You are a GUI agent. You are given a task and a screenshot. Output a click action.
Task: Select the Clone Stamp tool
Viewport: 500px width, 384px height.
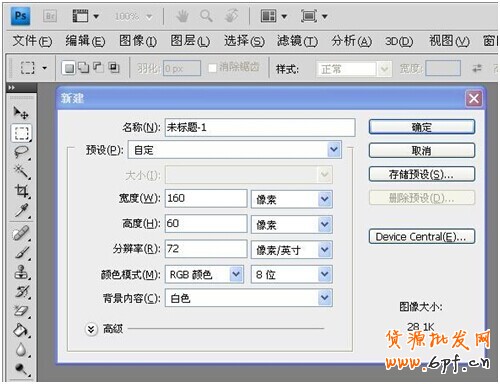point(21,272)
